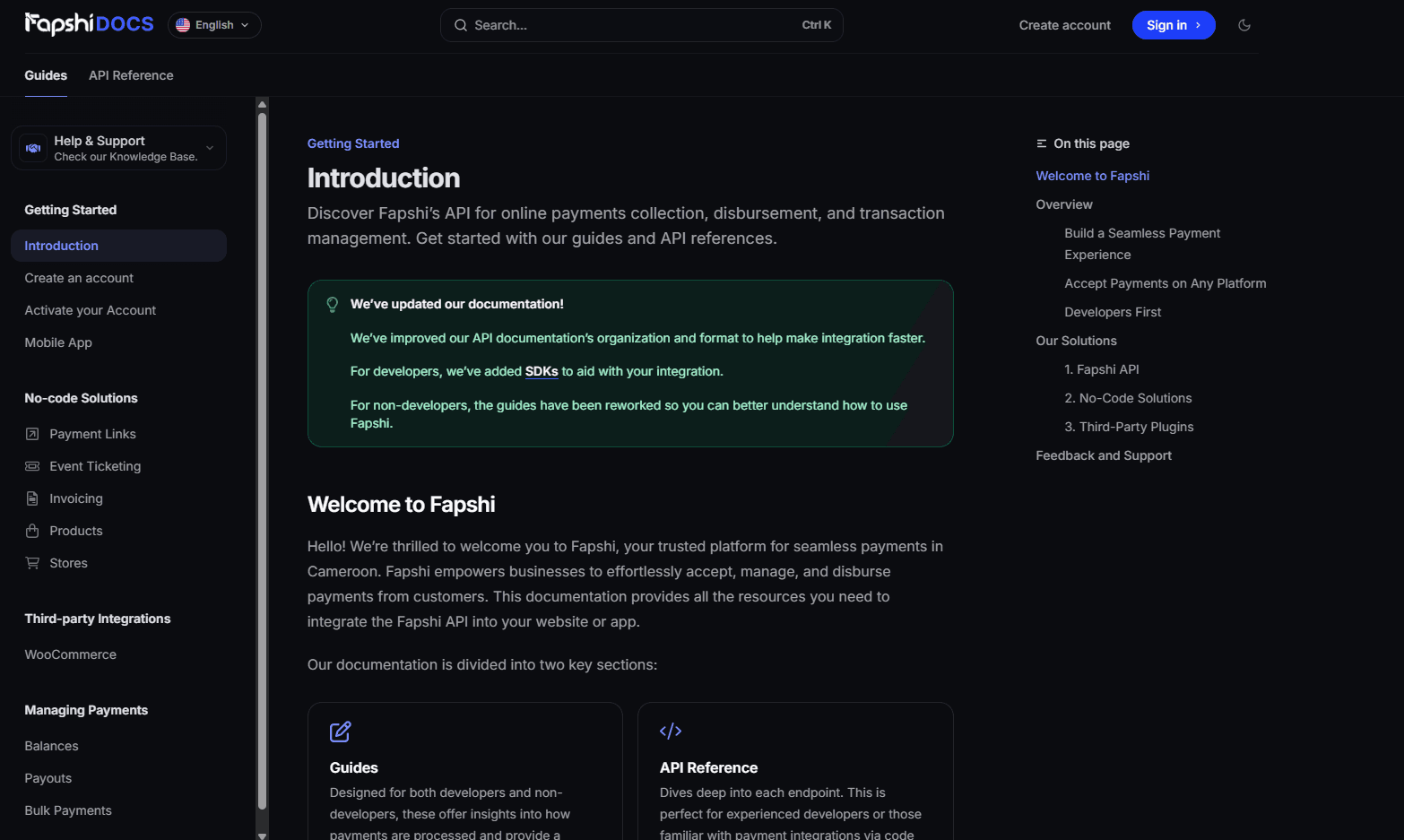Screen dimensions: 1404x840
Task: Click the Third-party Integrations sidebar heading
Action: (x=98, y=619)
